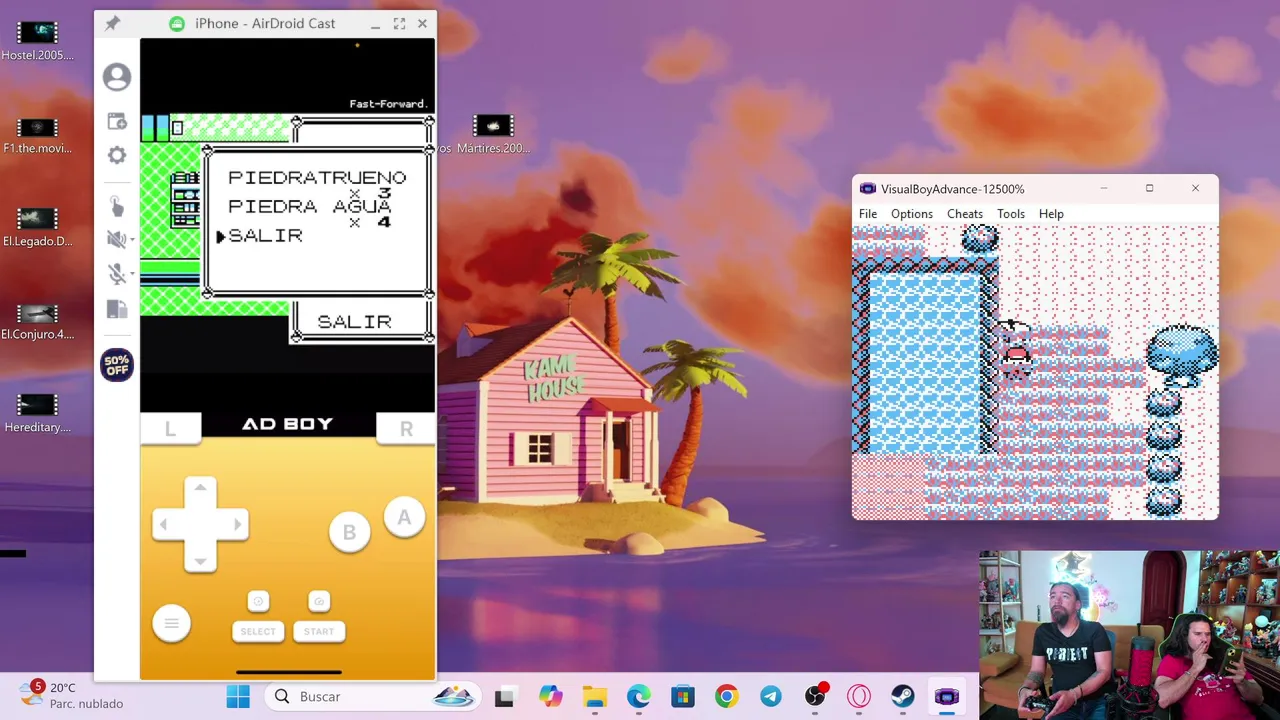Screen dimensions: 1280x720
Task: Toggle the muted speaker in AirDroid sidebar
Action: click(115, 239)
